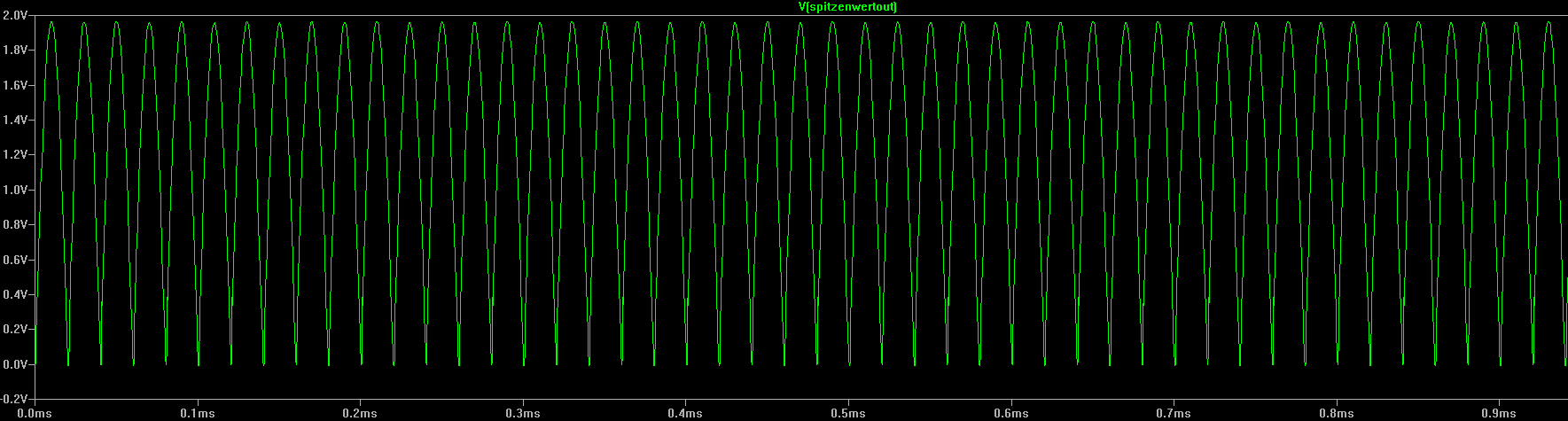
Task: Click the 0.8V vertical axis label
Action: coord(14,224)
